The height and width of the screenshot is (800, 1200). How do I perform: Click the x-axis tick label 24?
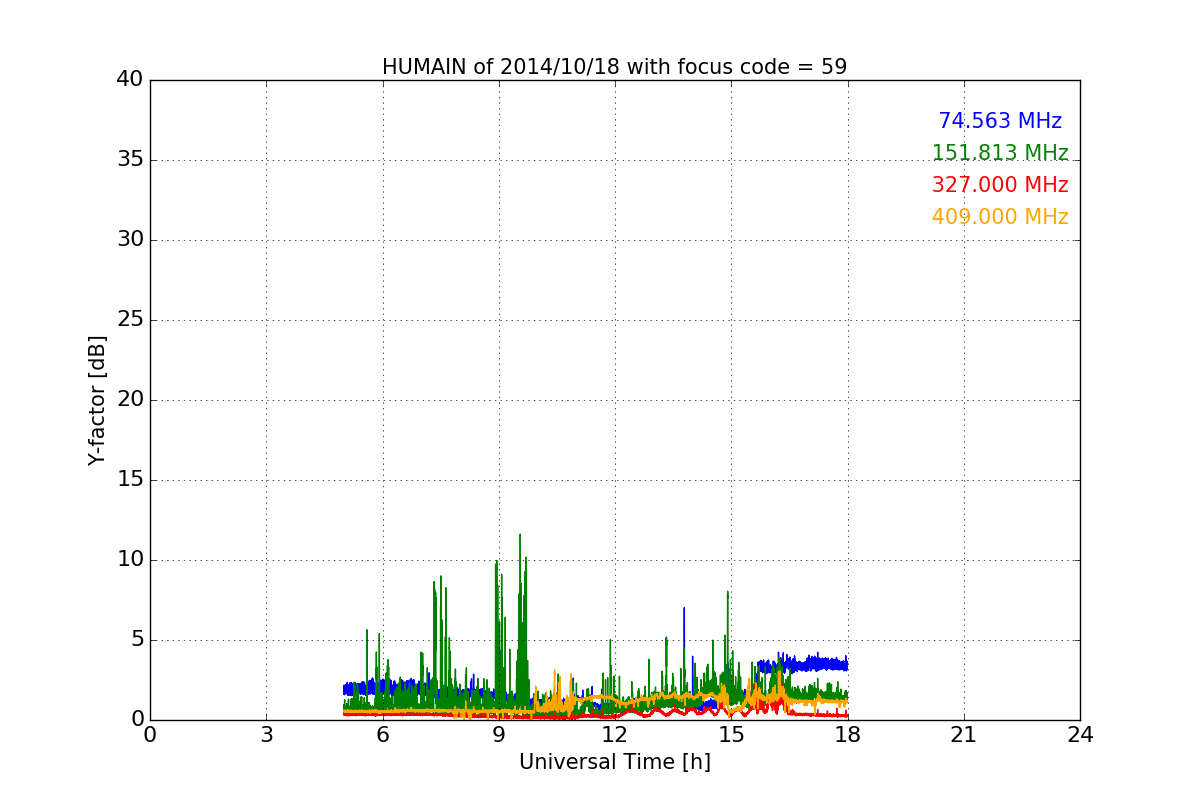[1080, 735]
